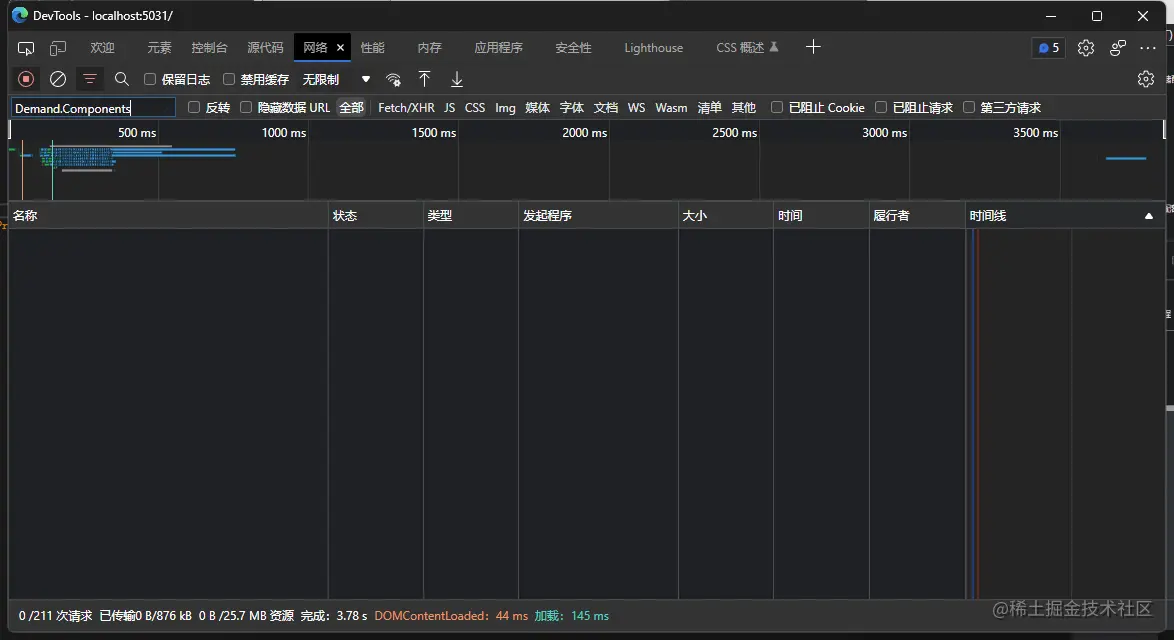Open the 源代码 tab

click(265, 48)
